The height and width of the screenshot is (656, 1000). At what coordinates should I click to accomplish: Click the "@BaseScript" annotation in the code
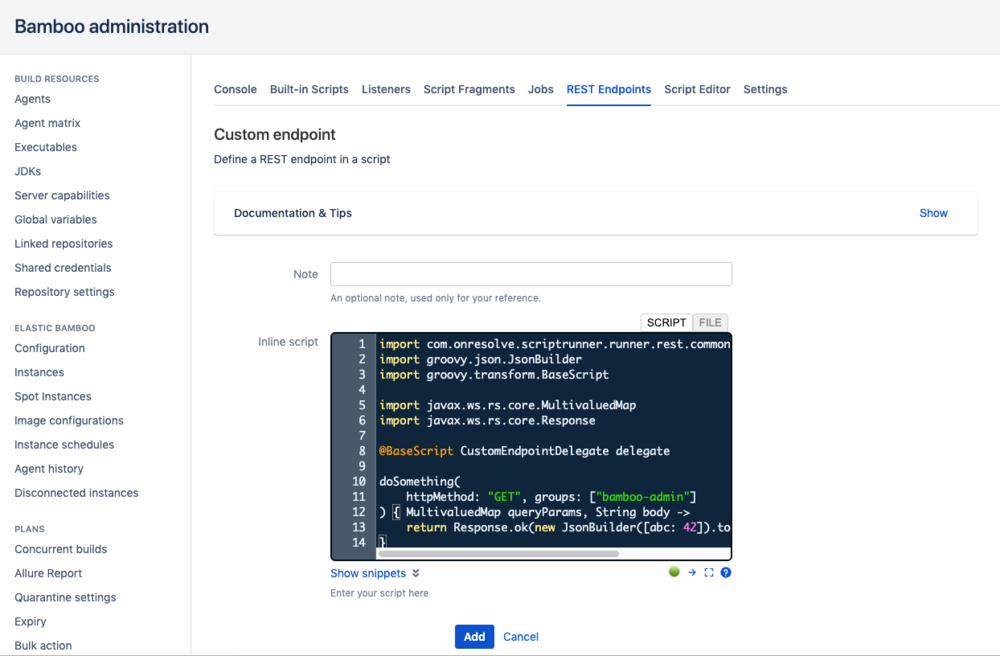point(416,451)
